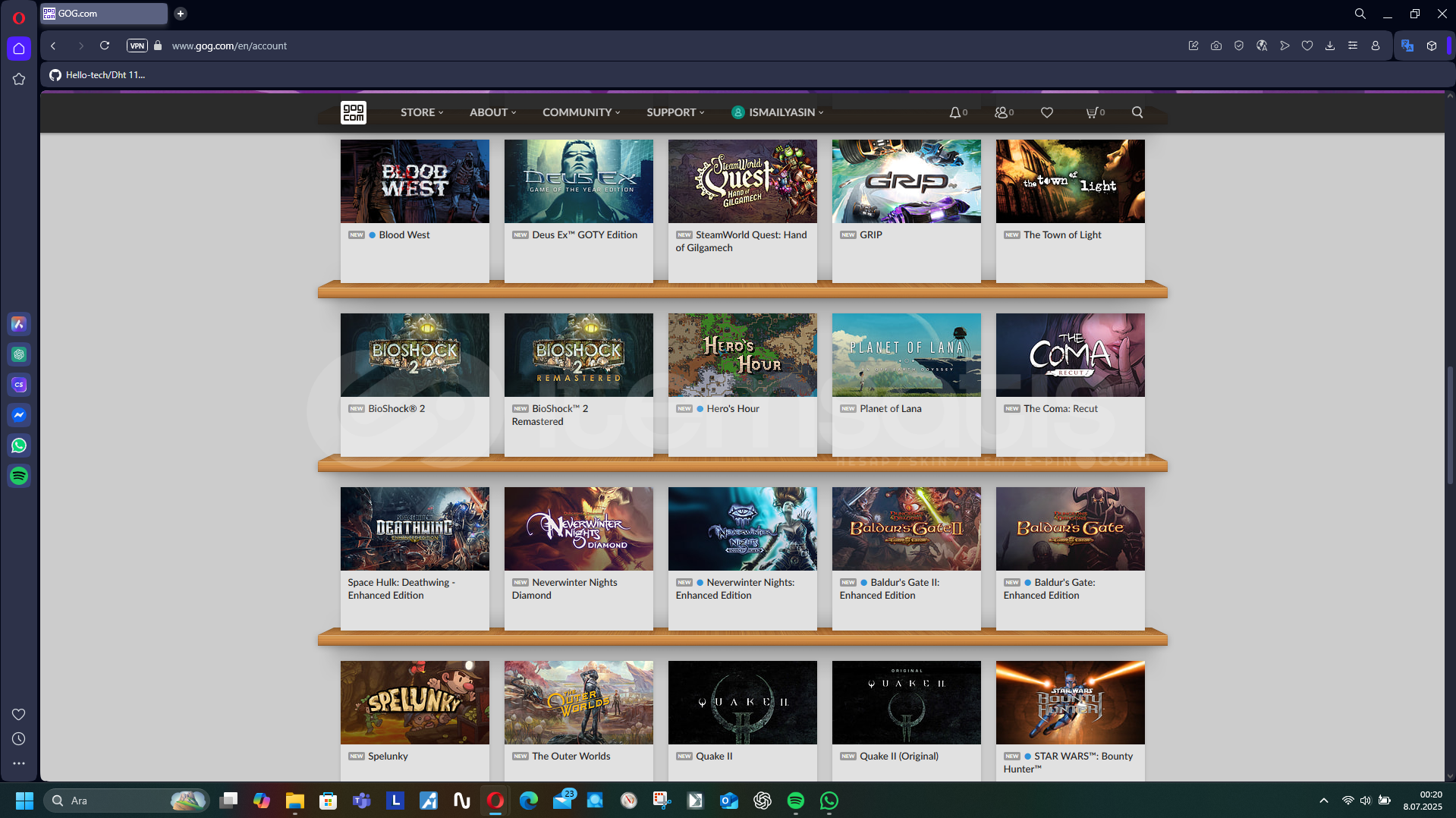Viewport: 1456px width, 818px height.
Task: Open a new browser tab
Action: (x=181, y=14)
